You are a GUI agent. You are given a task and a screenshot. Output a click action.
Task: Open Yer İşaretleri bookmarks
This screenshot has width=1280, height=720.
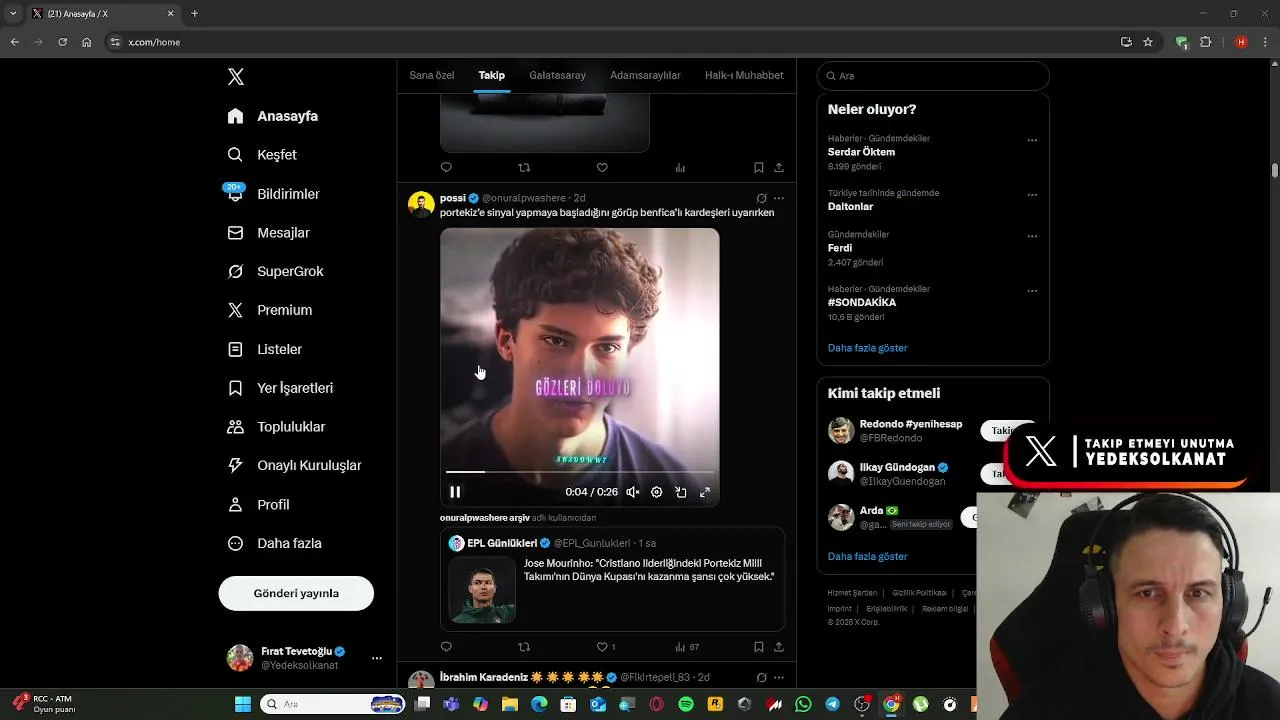point(280,388)
